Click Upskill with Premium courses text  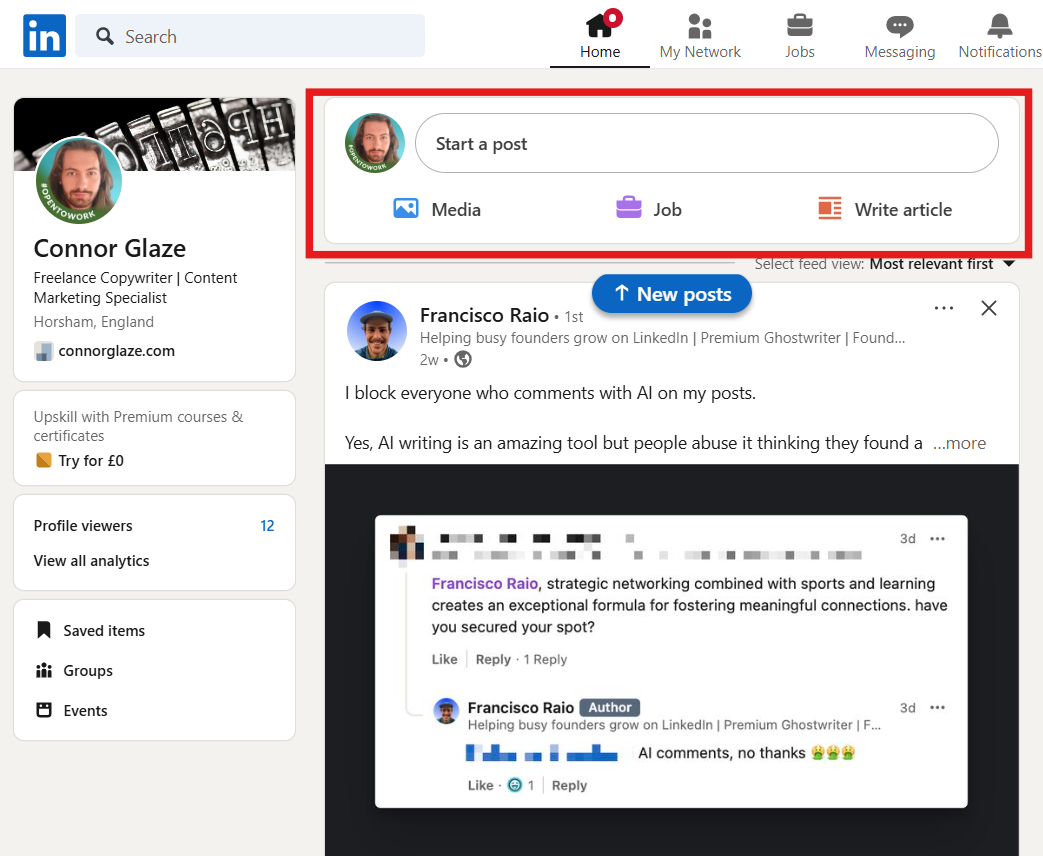coord(138,426)
